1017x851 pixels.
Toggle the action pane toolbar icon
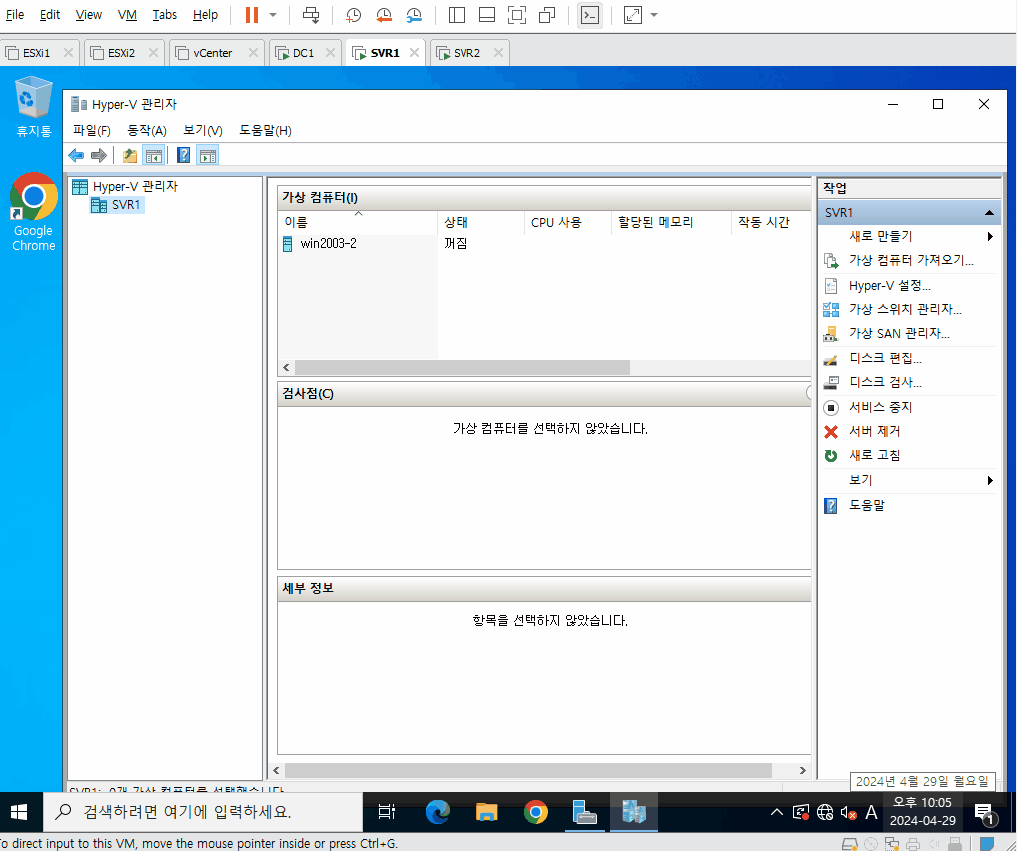tap(208, 156)
